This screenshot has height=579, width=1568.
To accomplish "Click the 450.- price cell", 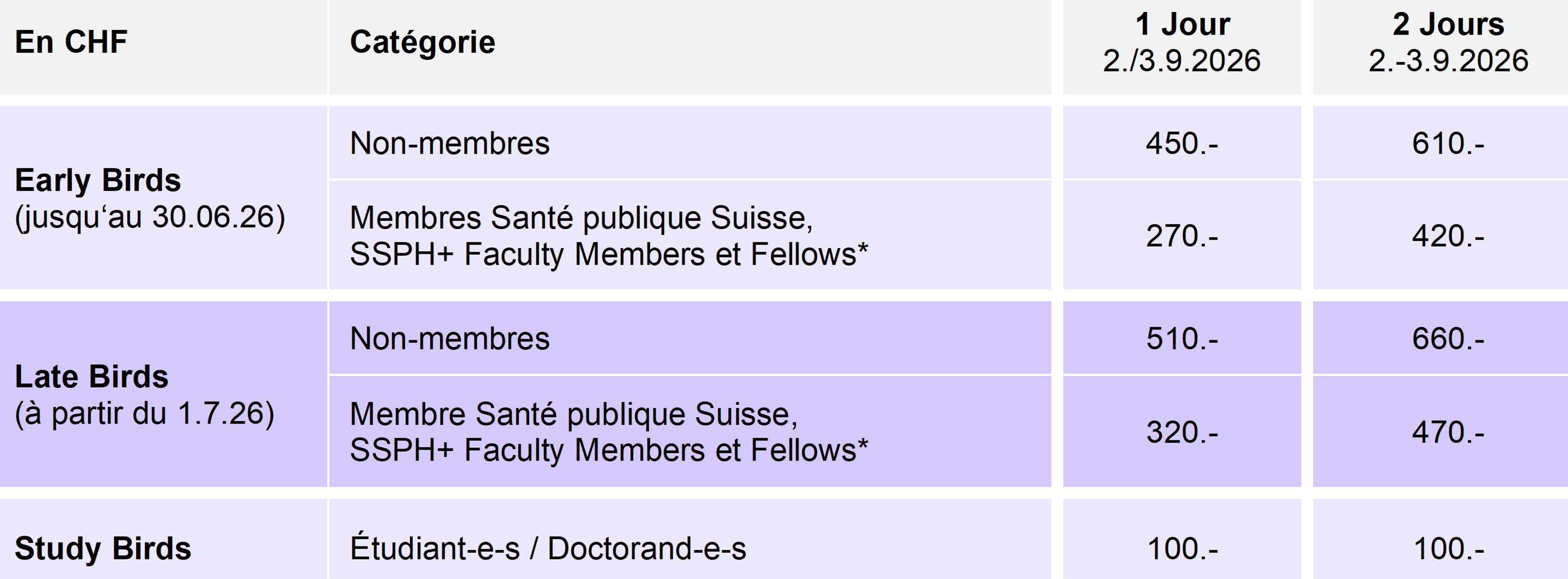I will click(1182, 144).
